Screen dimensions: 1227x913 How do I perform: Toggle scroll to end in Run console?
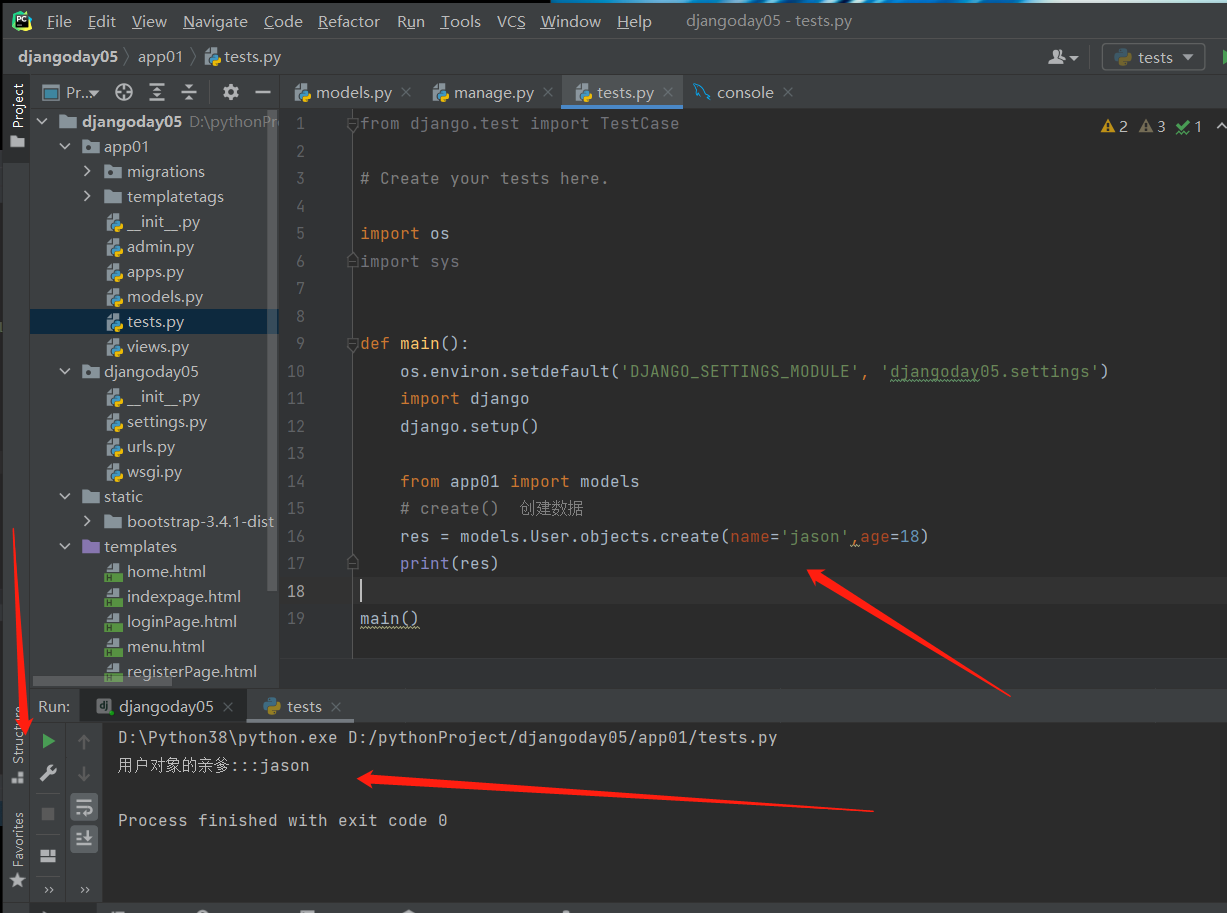tap(84, 838)
